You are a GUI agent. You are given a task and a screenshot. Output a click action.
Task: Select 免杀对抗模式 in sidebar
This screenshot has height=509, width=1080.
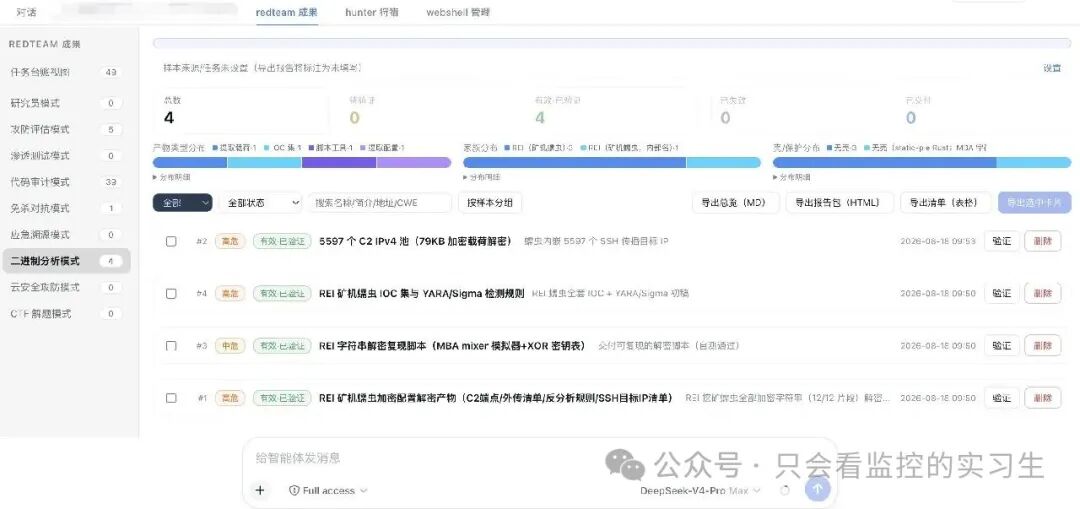66,208
